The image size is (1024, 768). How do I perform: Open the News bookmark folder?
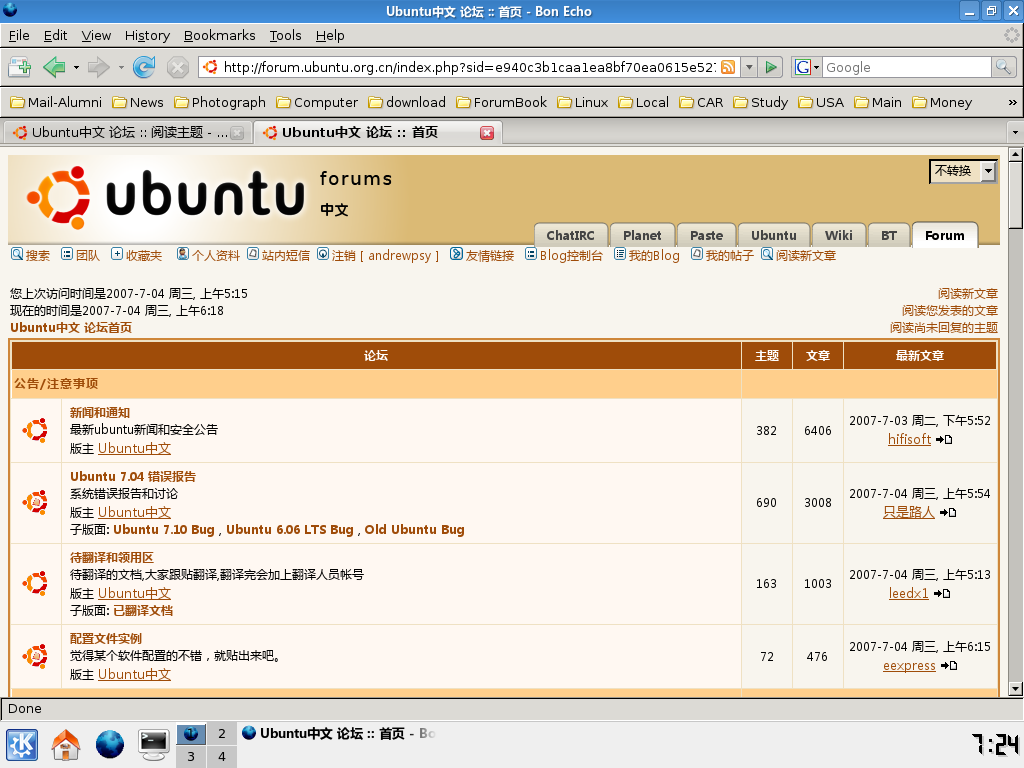[138, 103]
